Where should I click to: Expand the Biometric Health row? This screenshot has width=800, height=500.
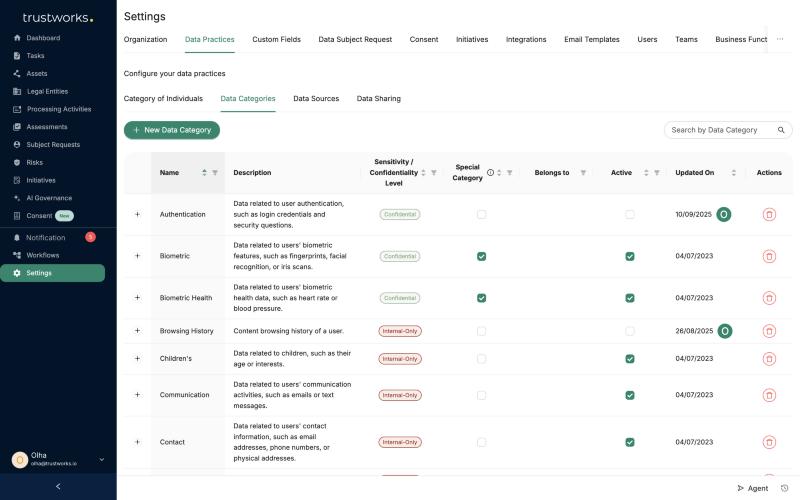coord(137,298)
